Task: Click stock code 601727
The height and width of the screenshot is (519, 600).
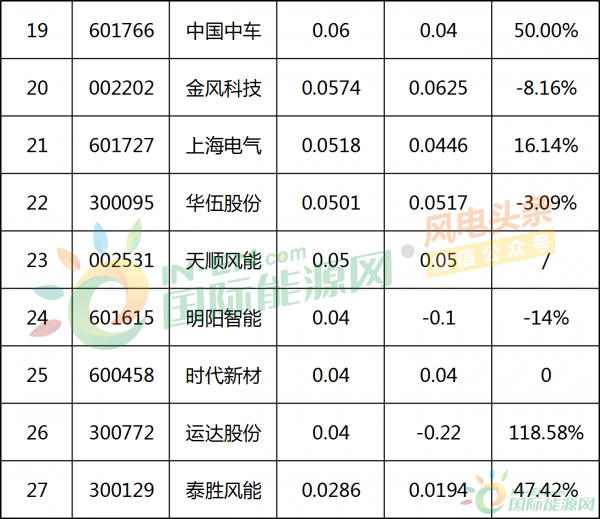Action: (121, 145)
